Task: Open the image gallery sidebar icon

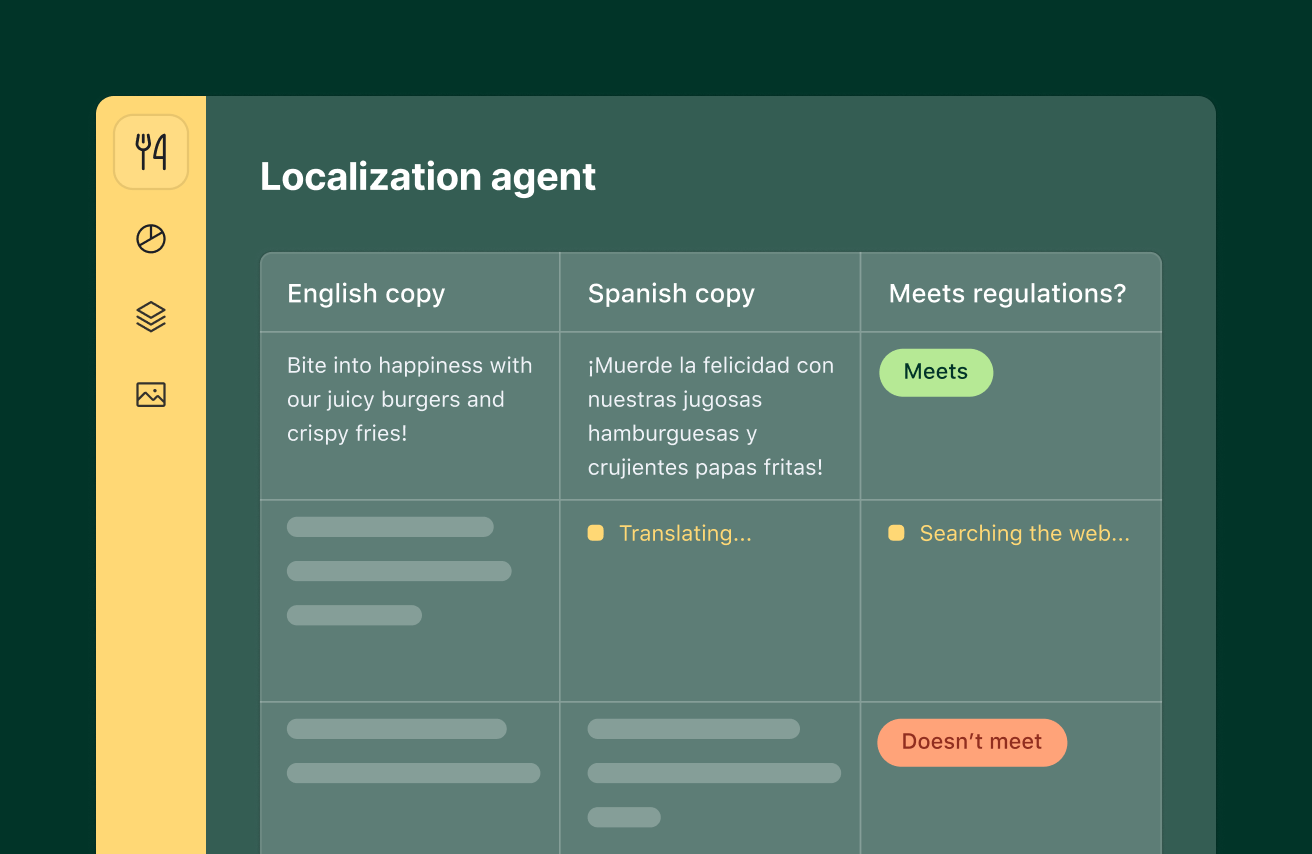Action: click(150, 395)
